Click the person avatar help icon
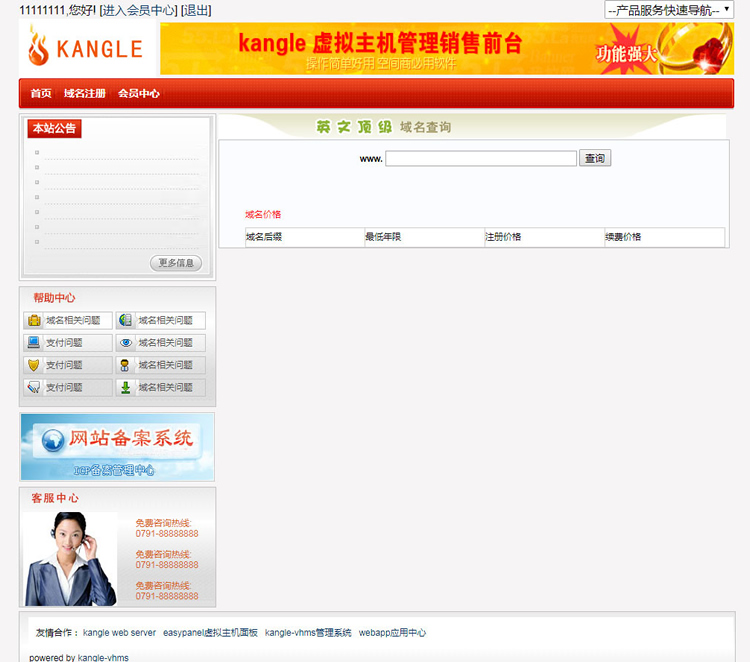Screen dimensions: 750x662 [x=126, y=365]
